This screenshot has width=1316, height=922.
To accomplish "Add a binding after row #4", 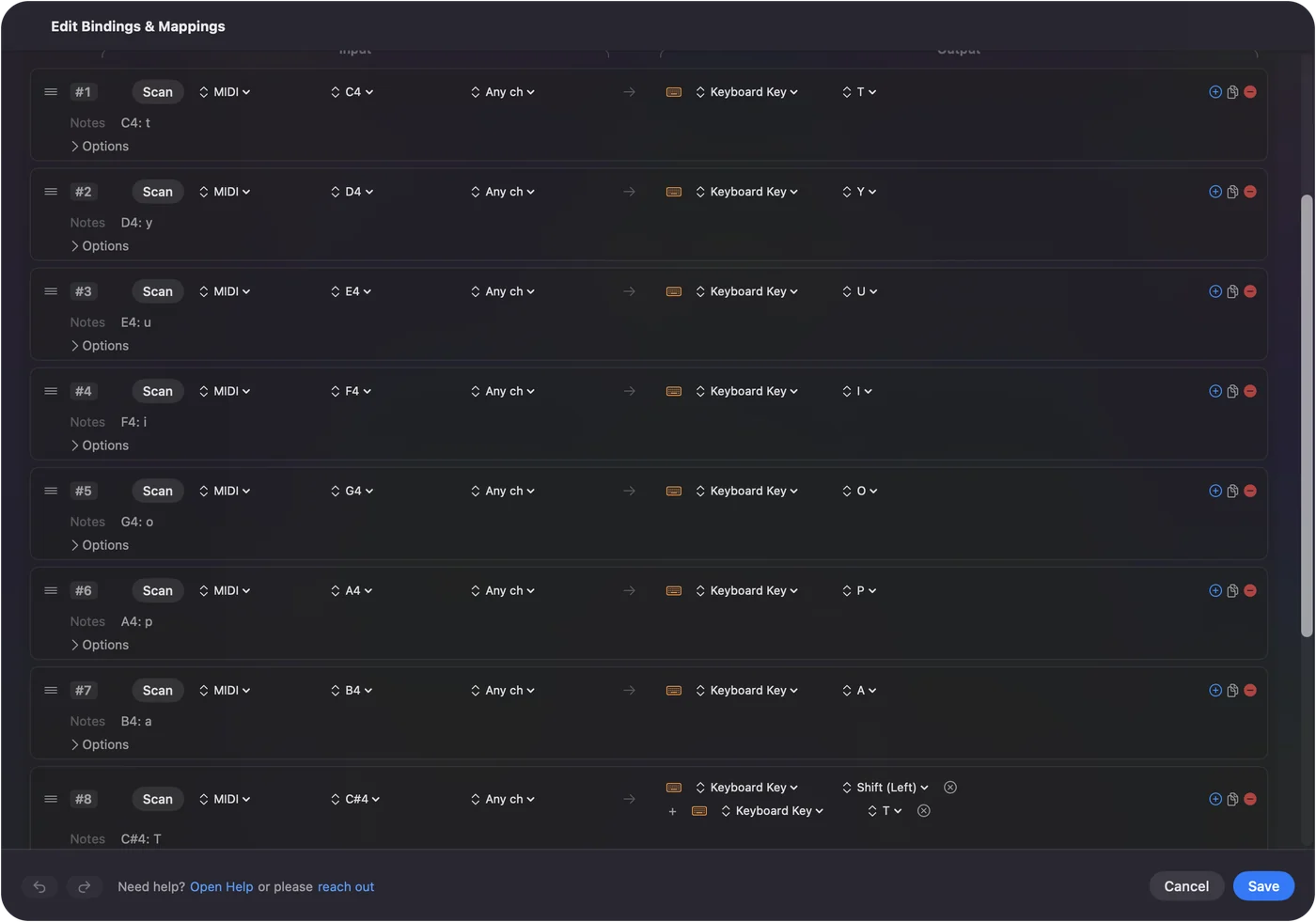I will point(1215,391).
